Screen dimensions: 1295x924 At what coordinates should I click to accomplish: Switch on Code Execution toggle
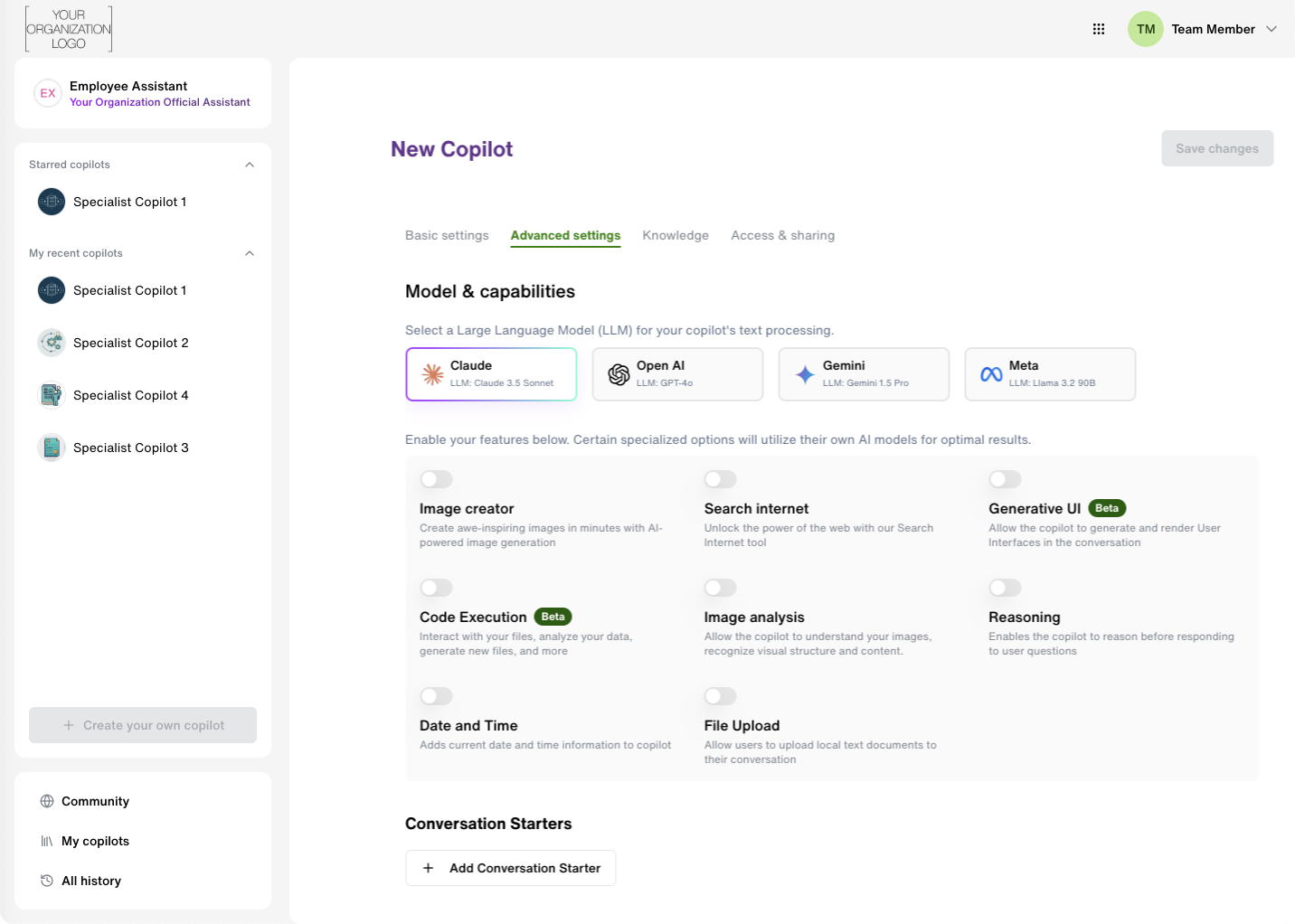[436, 588]
